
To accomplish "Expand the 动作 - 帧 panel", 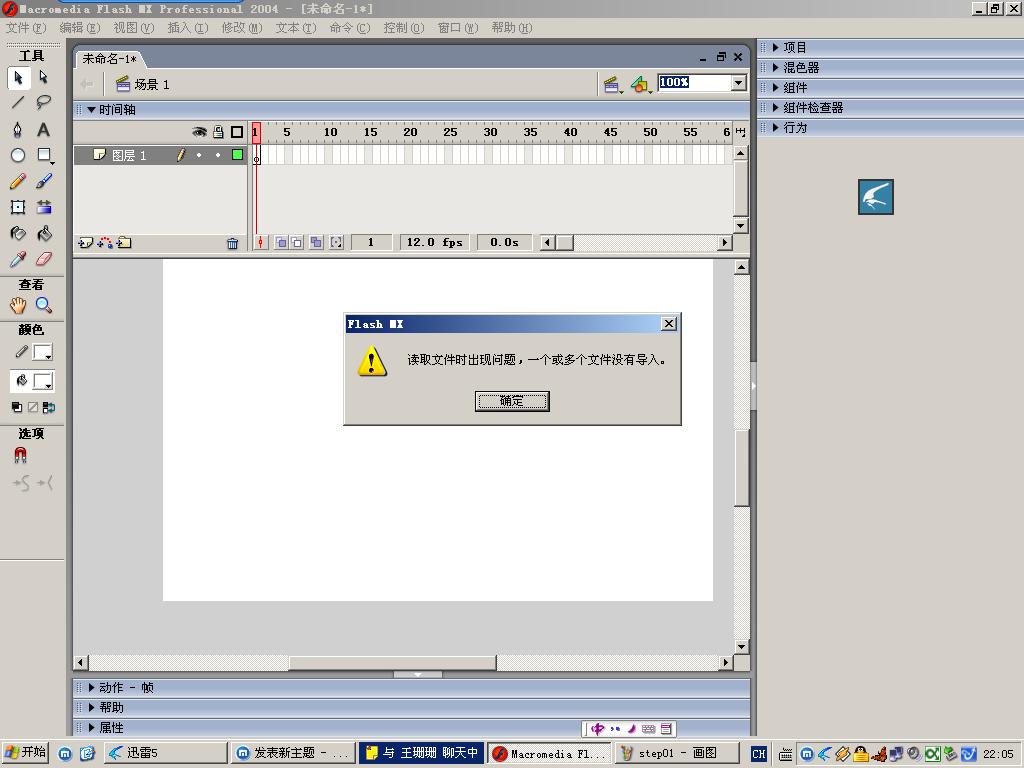I will click(x=91, y=688).
